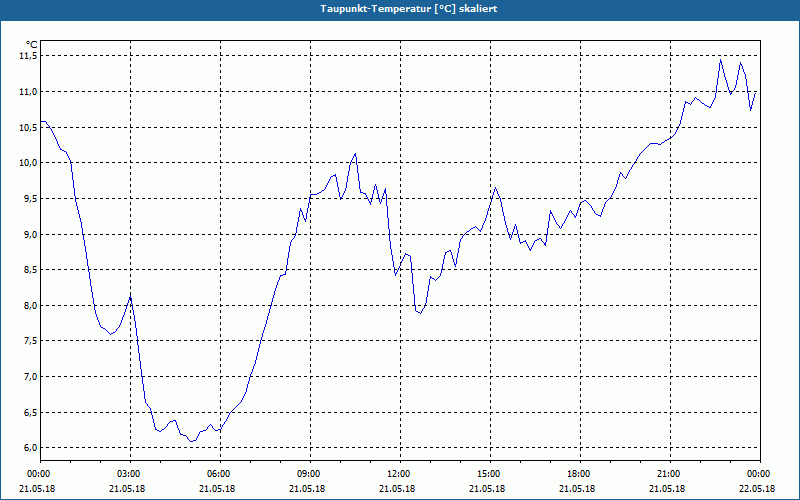
Task: Click the 7,0 y-axis value
Action: 30,377
